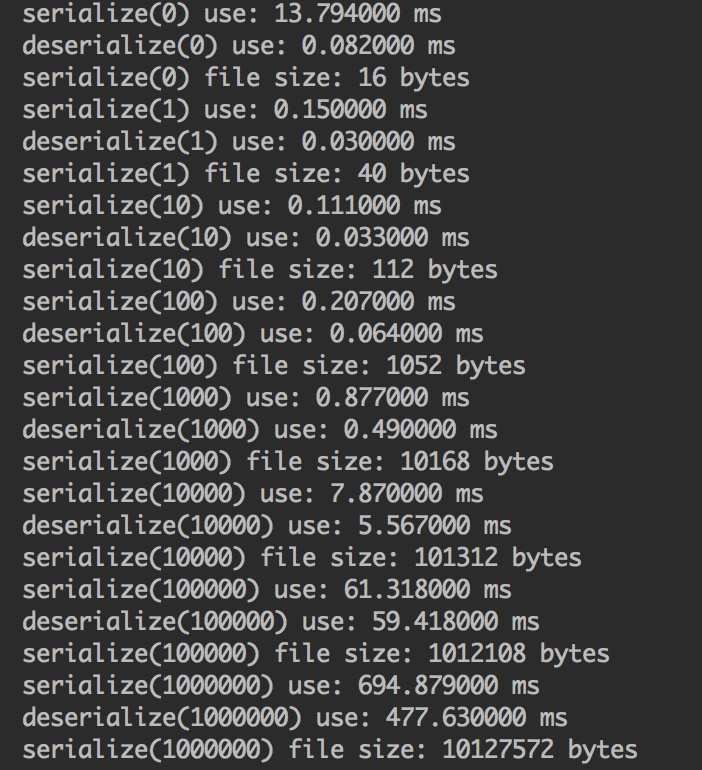The height and width of the screenshot is (770, 702).
Task: Click the 'deserialize(0) use: 0.082000 ms' line
Action: click(x=238, y=46)
